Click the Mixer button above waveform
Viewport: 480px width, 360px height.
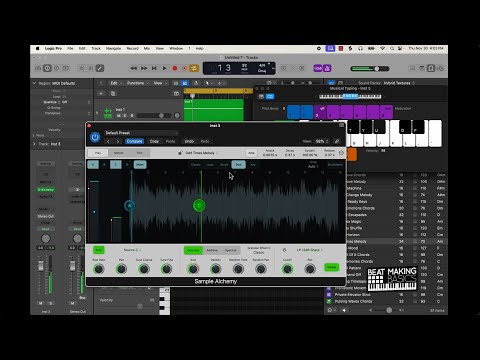(140, 165)
